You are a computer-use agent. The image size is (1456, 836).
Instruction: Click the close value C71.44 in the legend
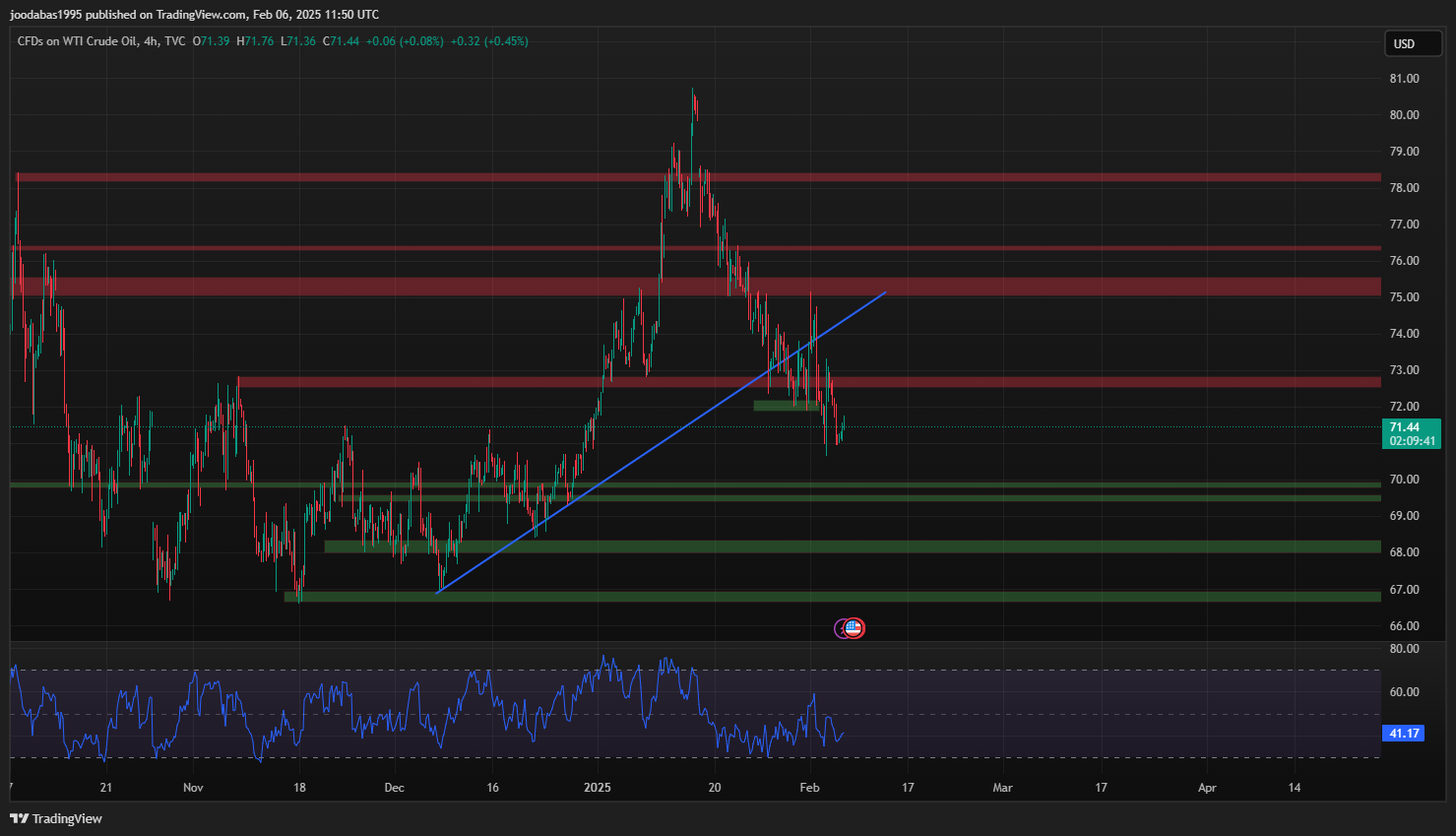(x=342, y=41)
